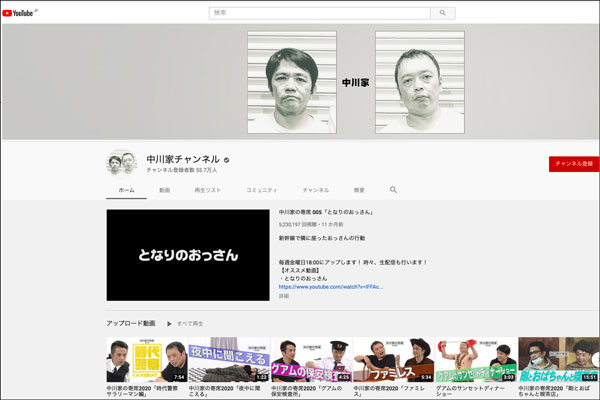This screenshot has width=600, height=400.
Task: Play the featured となりのおっさん video
Action: [188, 254]
